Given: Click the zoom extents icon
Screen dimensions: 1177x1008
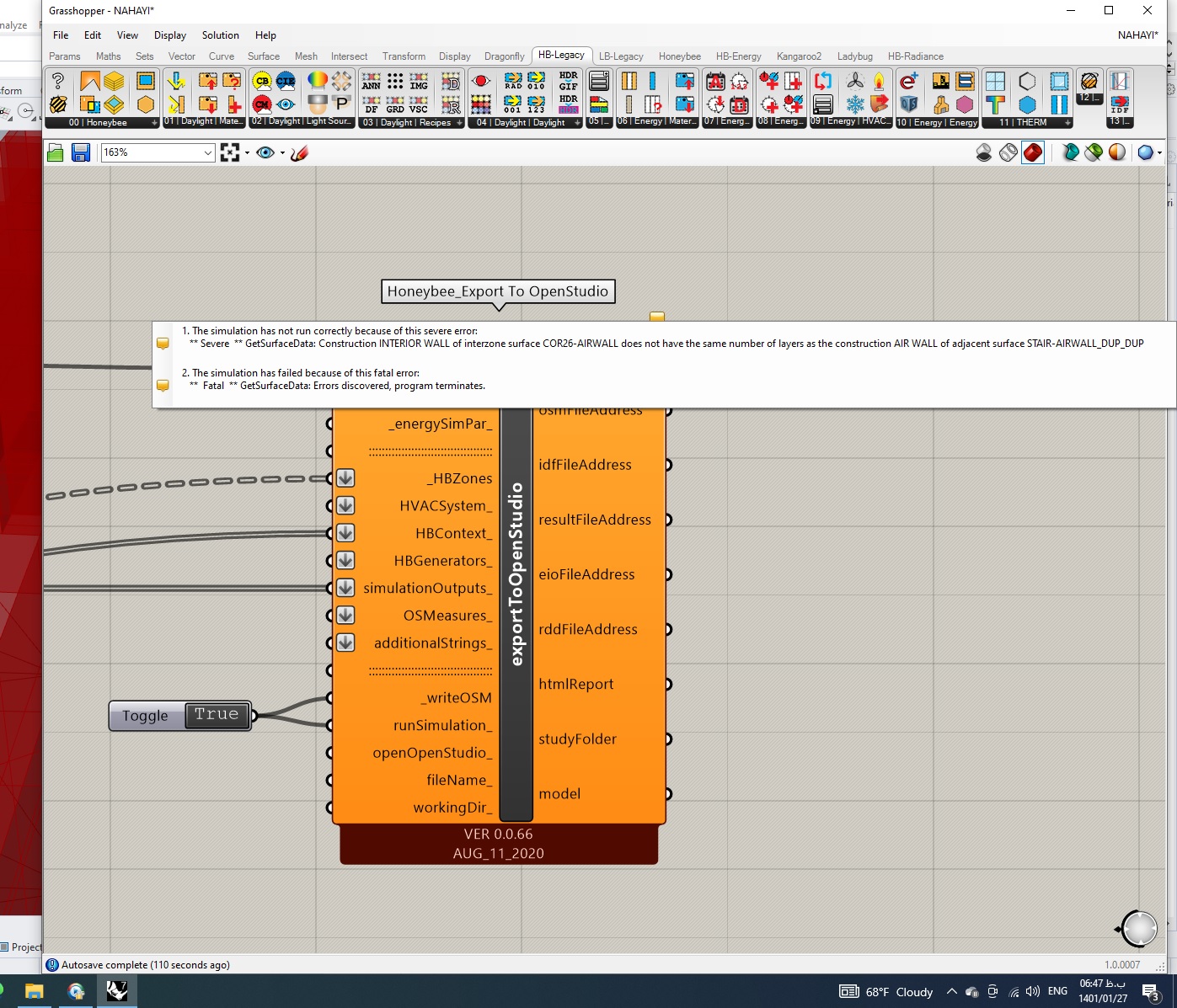Looking at the screenshot, I should 230,152.
